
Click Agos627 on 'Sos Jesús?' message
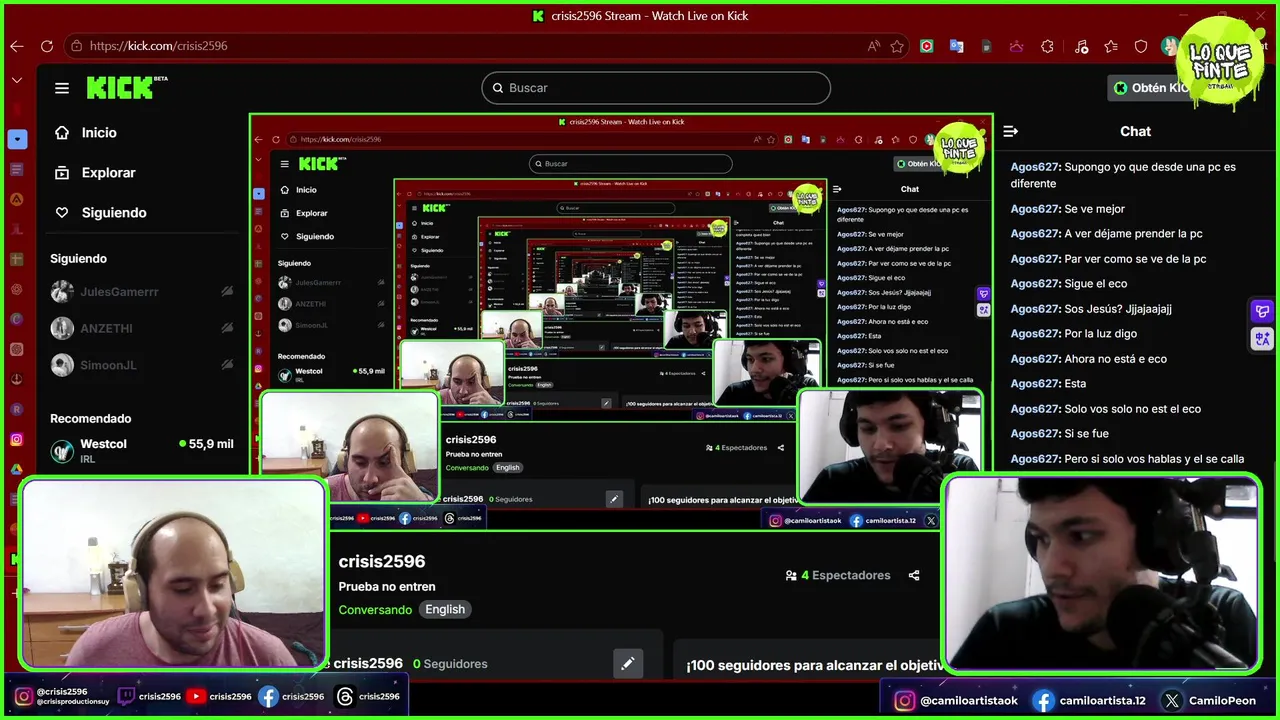pyautogui.click(x=1034, y=309)
